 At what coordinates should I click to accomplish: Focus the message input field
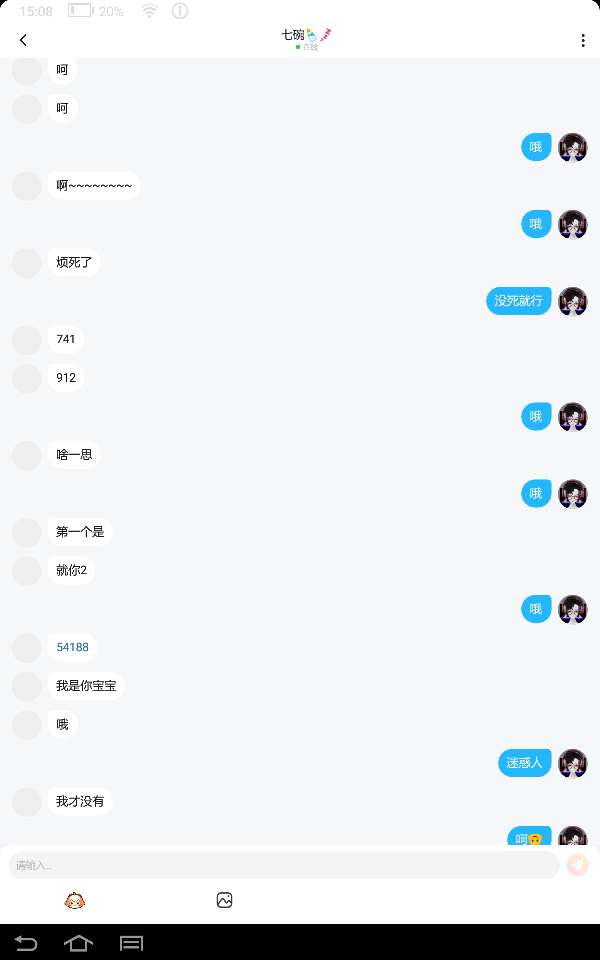[284, 865]
